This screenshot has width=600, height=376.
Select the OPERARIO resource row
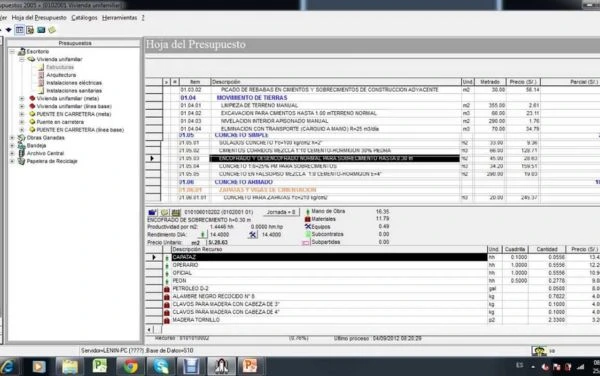329,265
